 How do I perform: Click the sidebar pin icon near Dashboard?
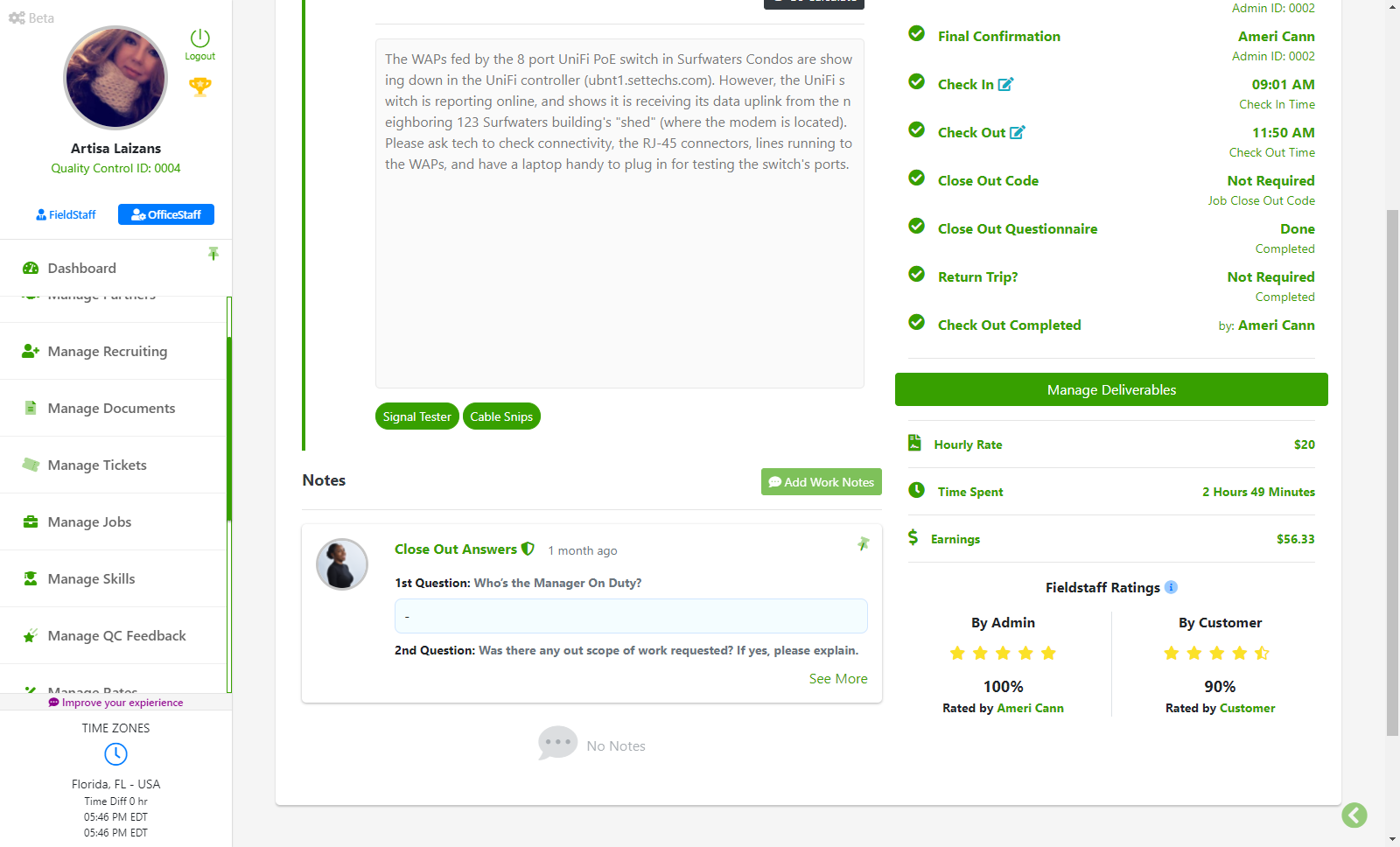[213, 254]
